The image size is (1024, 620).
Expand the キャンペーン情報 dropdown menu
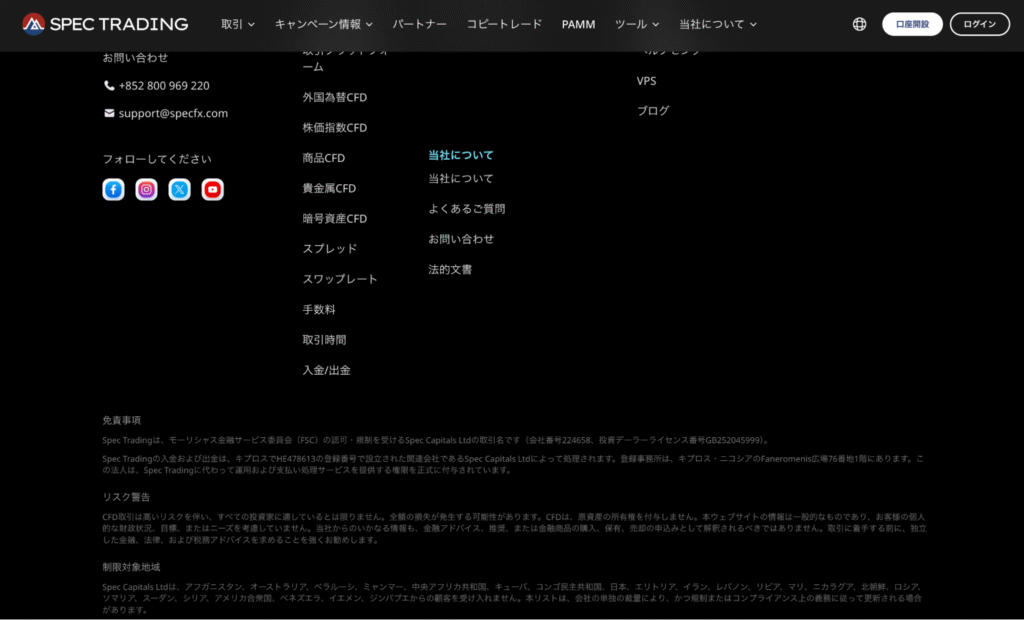coord(323,24)
